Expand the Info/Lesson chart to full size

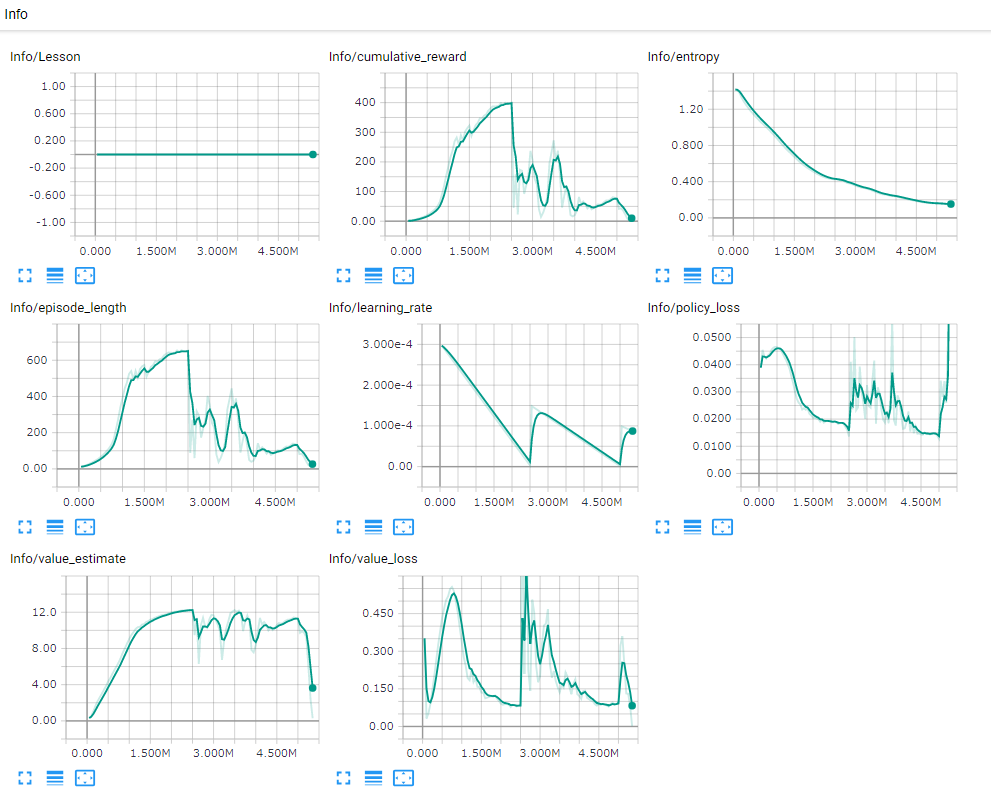(x=25, y=276)
